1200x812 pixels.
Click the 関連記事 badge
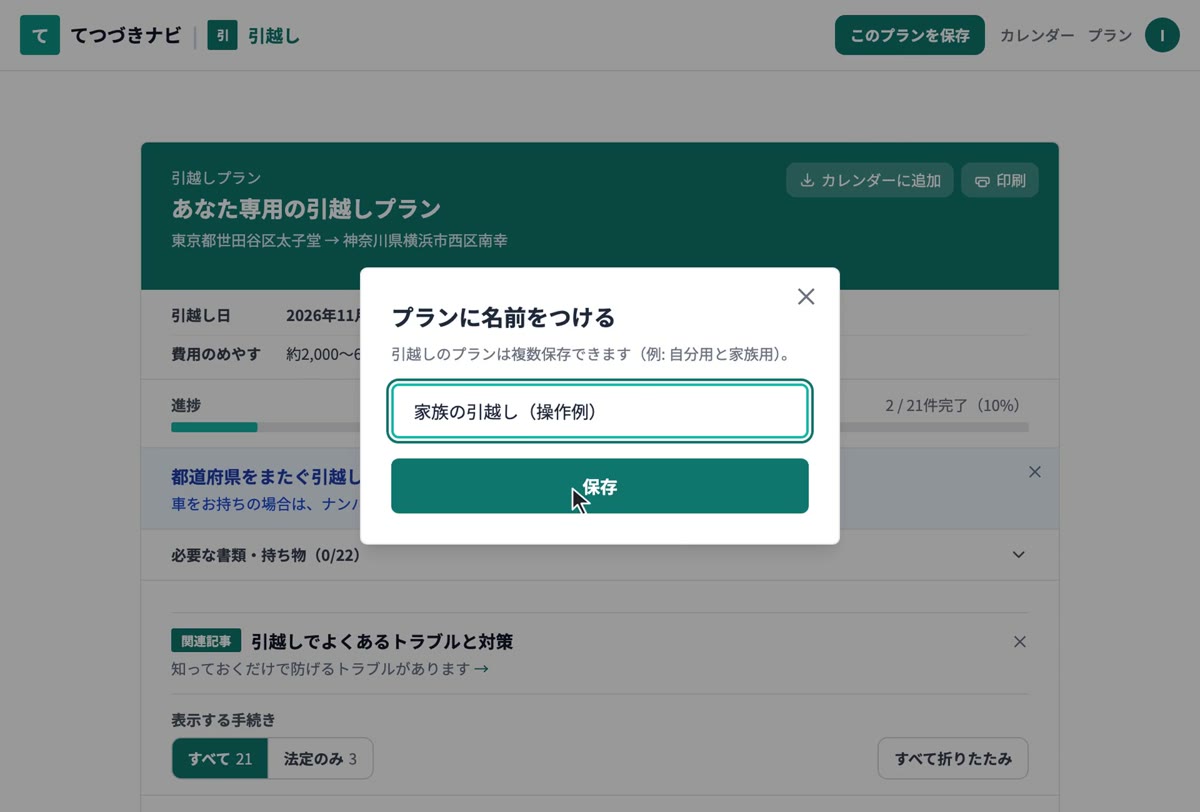point(206,641)
